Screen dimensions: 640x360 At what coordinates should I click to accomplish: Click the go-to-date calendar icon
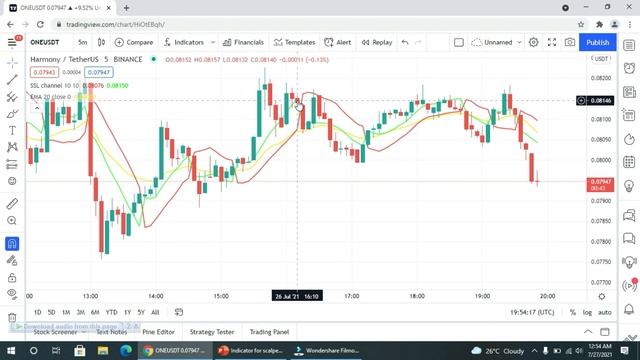click(x=179, y=312)
